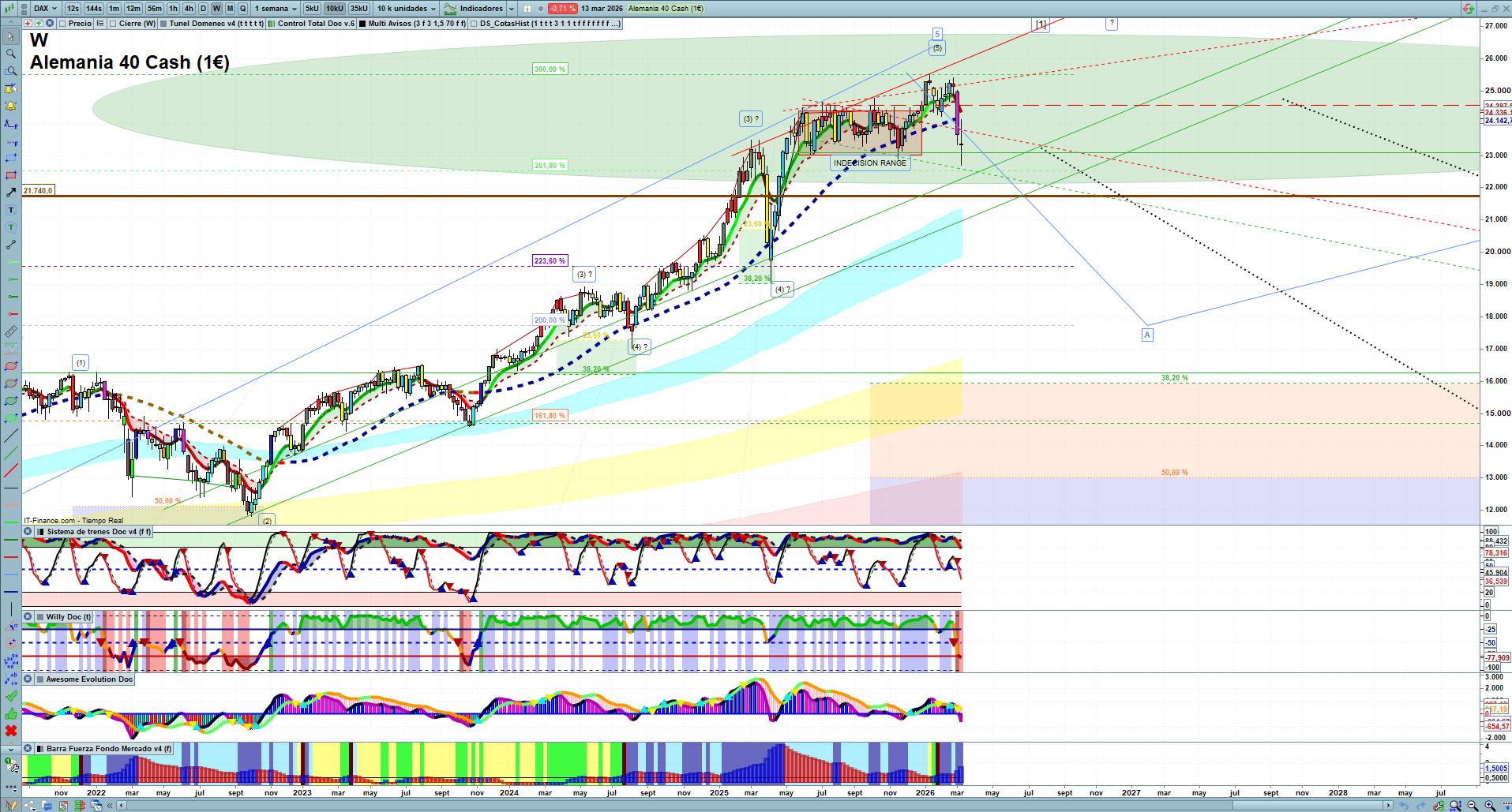Select the a-b-c wave labelling tool

(x=11, y=678)
